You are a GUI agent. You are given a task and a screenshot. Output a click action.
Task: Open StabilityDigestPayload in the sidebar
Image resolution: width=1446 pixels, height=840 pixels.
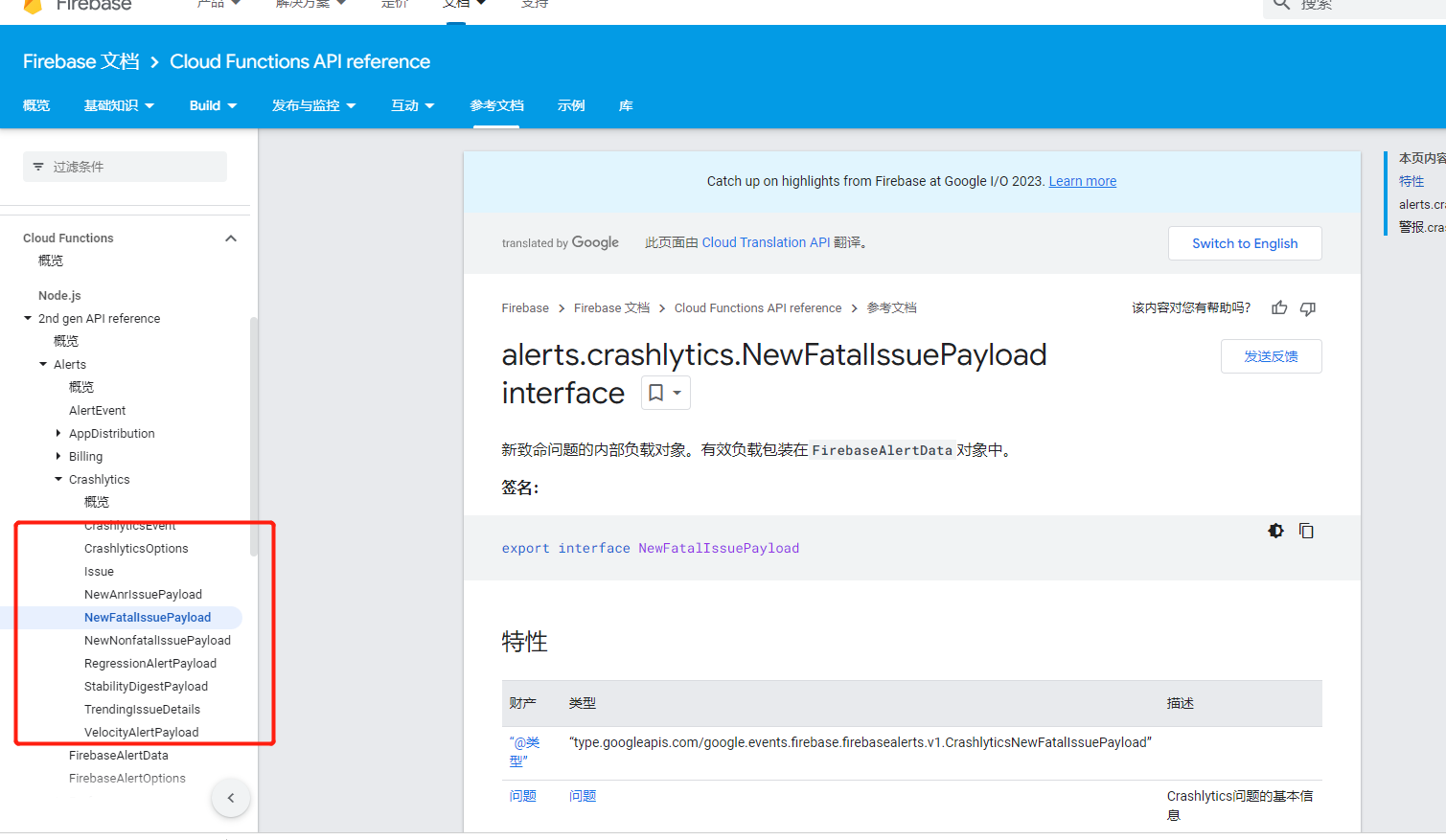146,686
